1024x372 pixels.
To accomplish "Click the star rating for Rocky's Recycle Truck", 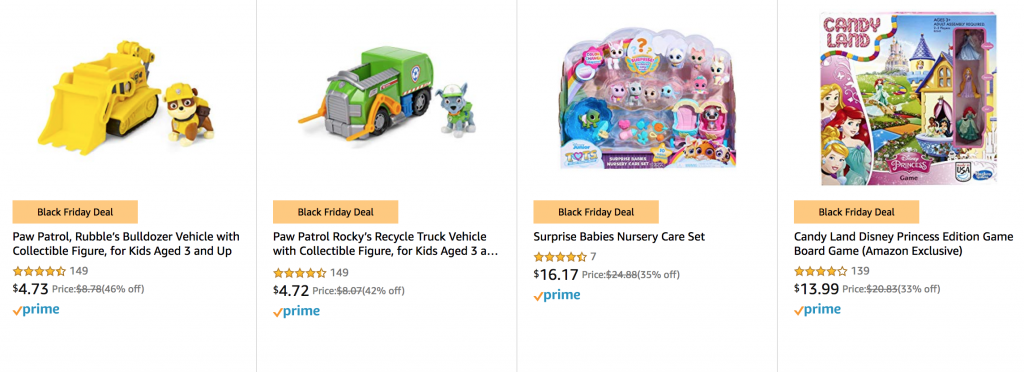I will [300, 272].
